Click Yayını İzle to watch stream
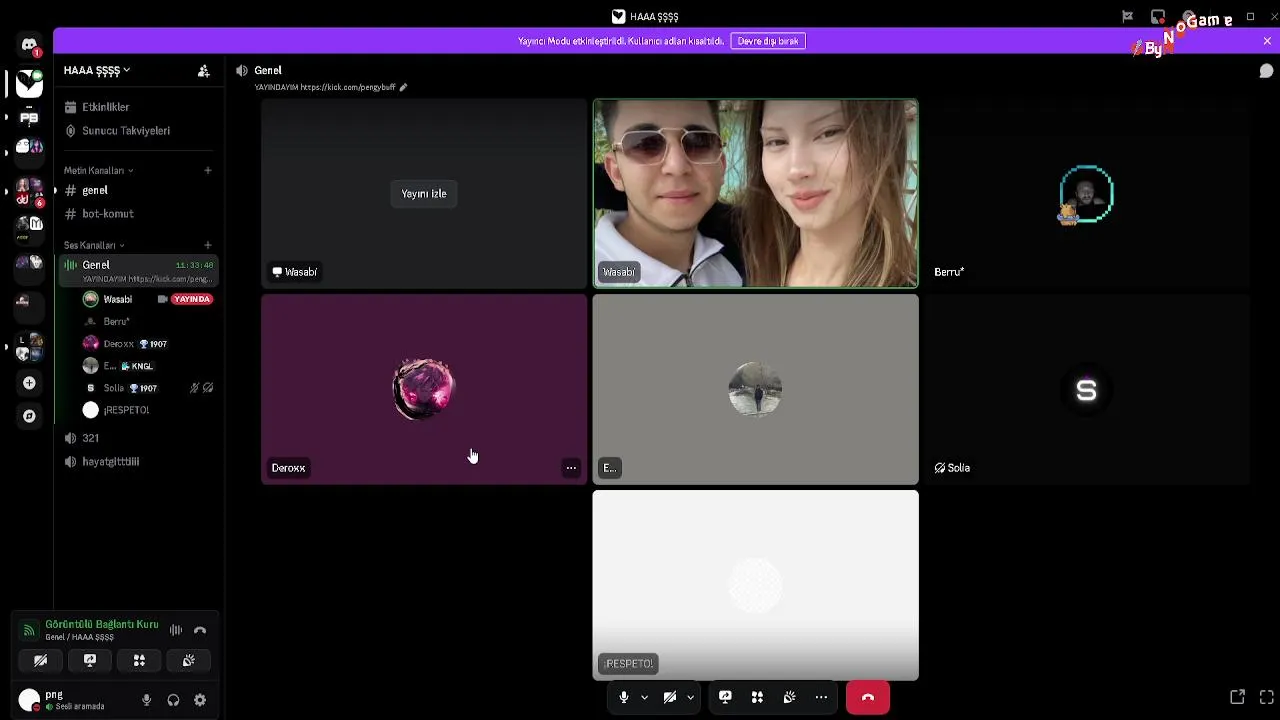The width and height of the screenshot is (1280, 720). 424,194
